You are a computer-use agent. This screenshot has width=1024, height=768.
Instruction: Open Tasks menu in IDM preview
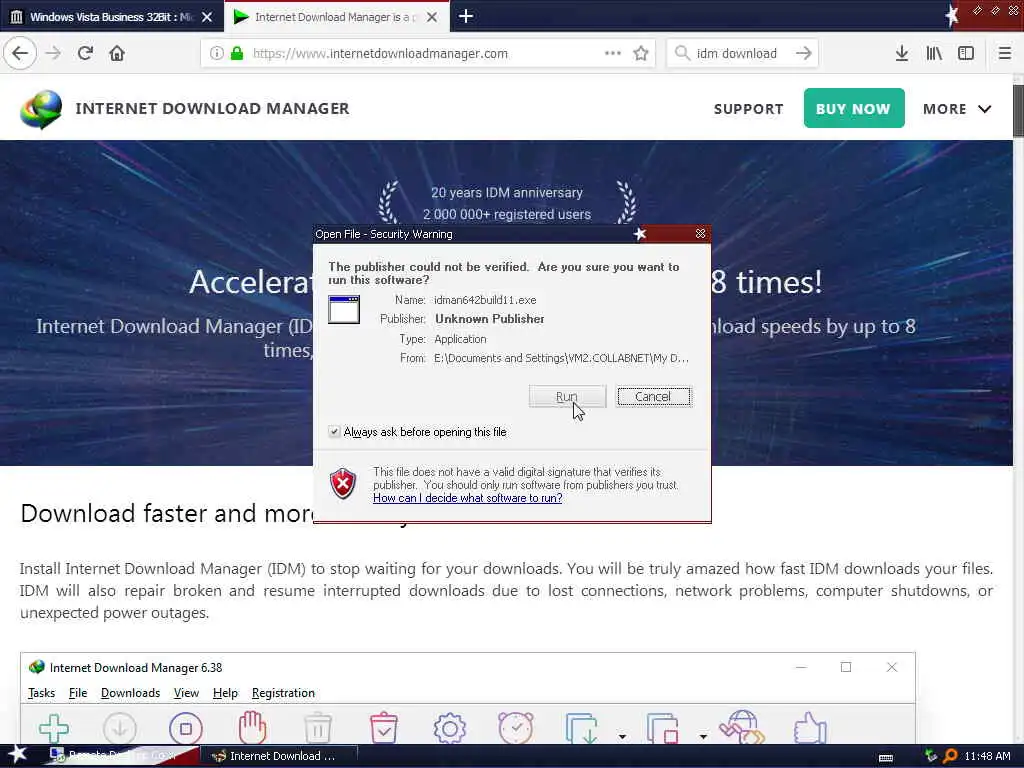pos(41,693)
